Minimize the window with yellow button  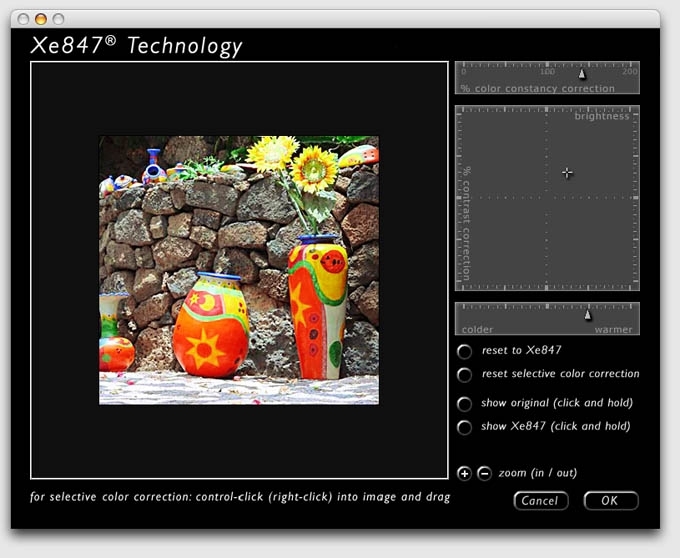(41, 19)
